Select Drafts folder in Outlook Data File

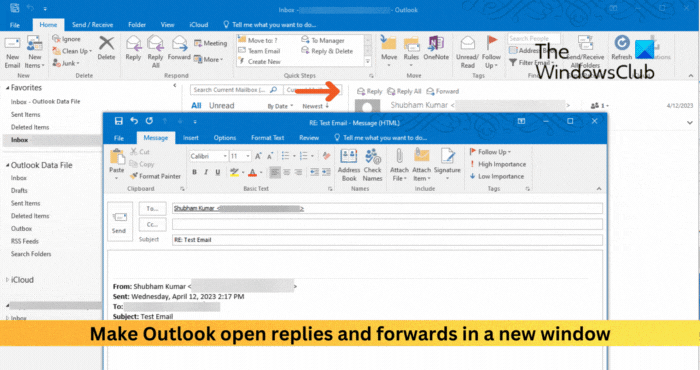pos(19,191)
